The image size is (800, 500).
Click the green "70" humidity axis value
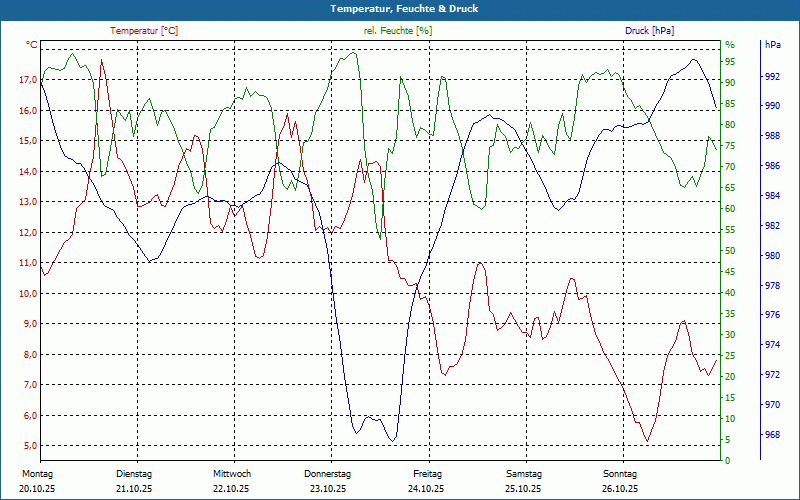(730, 167)
